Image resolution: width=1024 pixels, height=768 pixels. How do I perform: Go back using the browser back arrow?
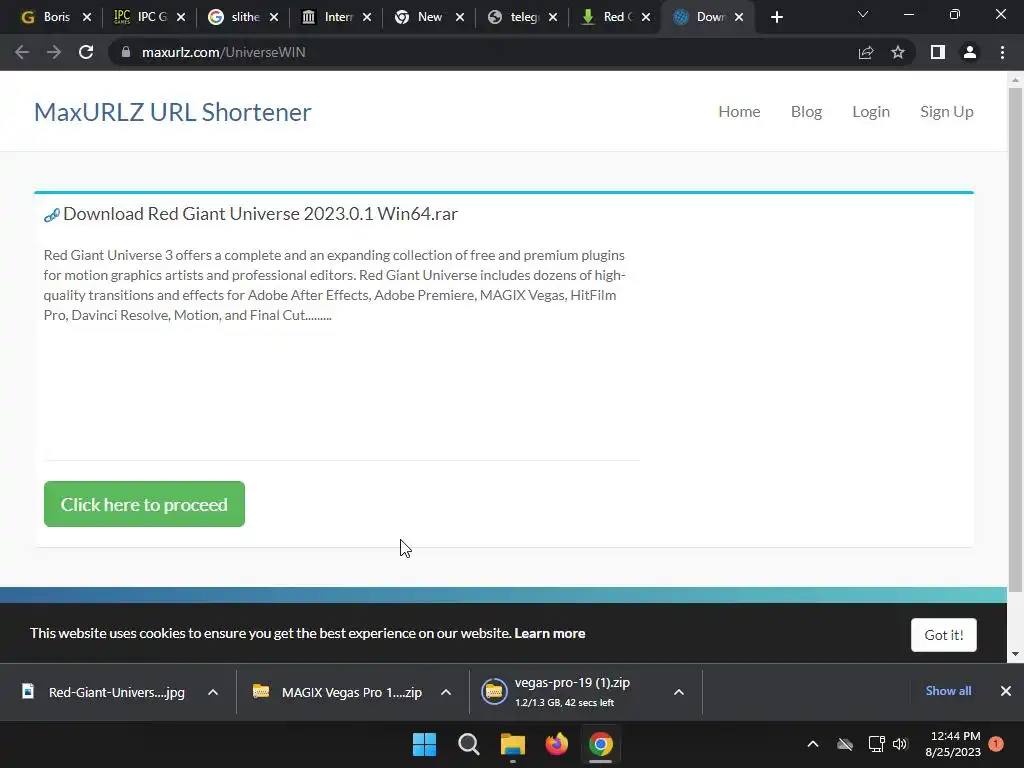pyautogui.click(x=22, y=52)
